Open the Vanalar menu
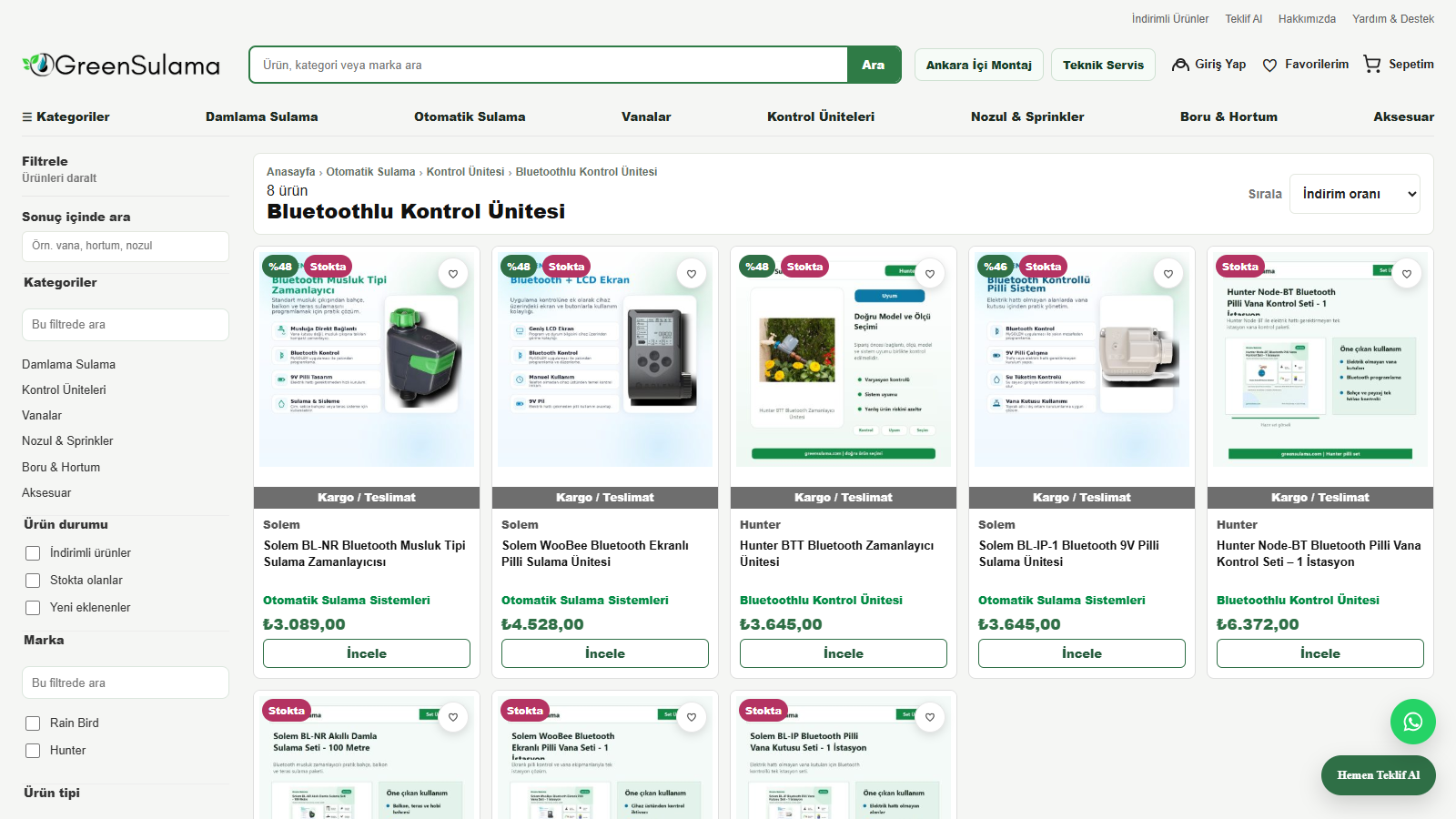1456x819 pixels. (x=646, y=116)
